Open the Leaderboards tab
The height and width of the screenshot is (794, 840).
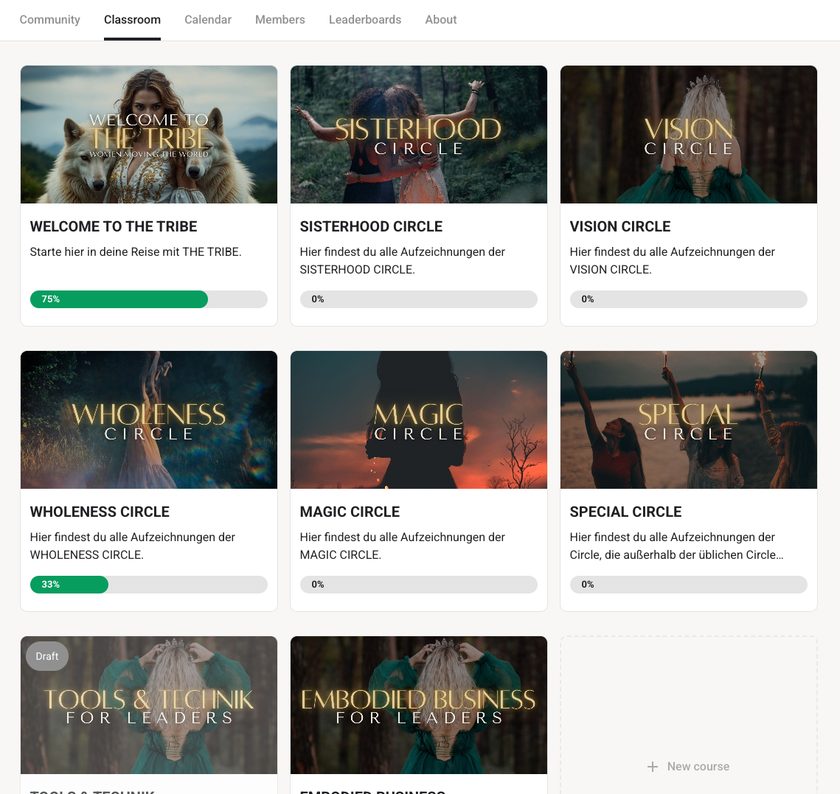(x=365, y=20)
